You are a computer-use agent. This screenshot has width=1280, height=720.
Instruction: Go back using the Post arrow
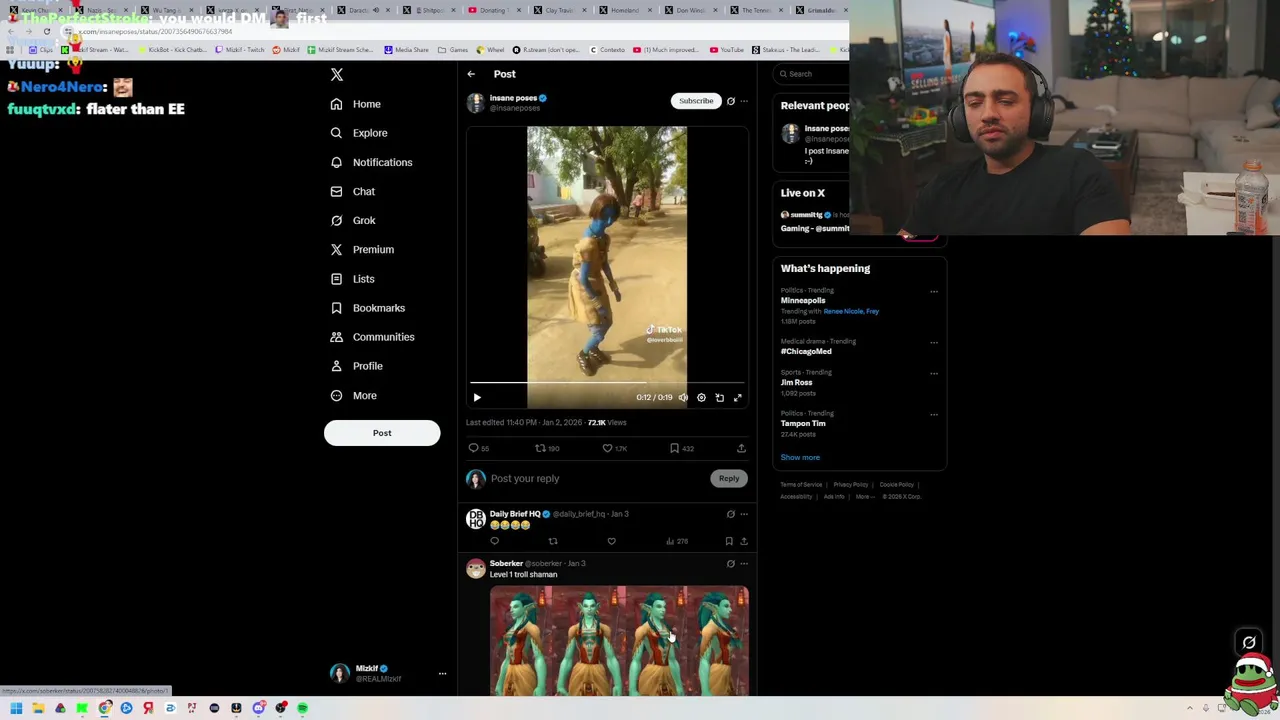(471, 74)
